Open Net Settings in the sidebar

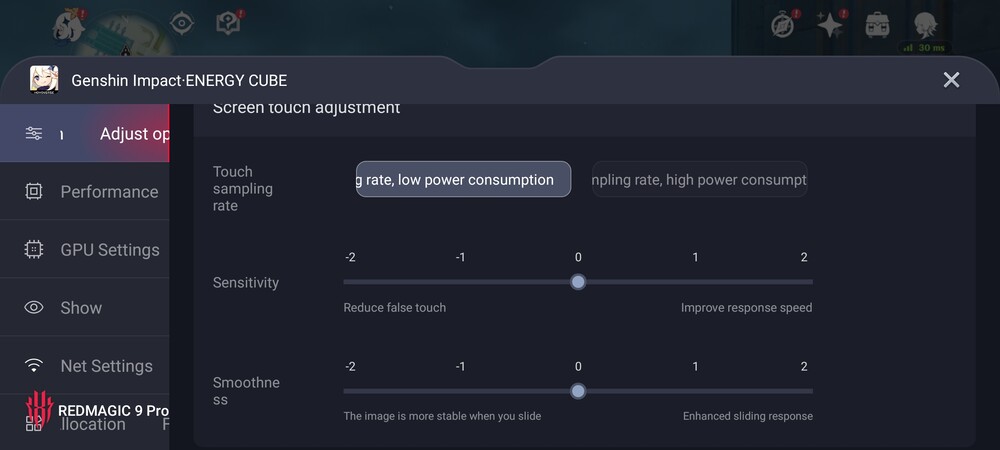(84, 365)
